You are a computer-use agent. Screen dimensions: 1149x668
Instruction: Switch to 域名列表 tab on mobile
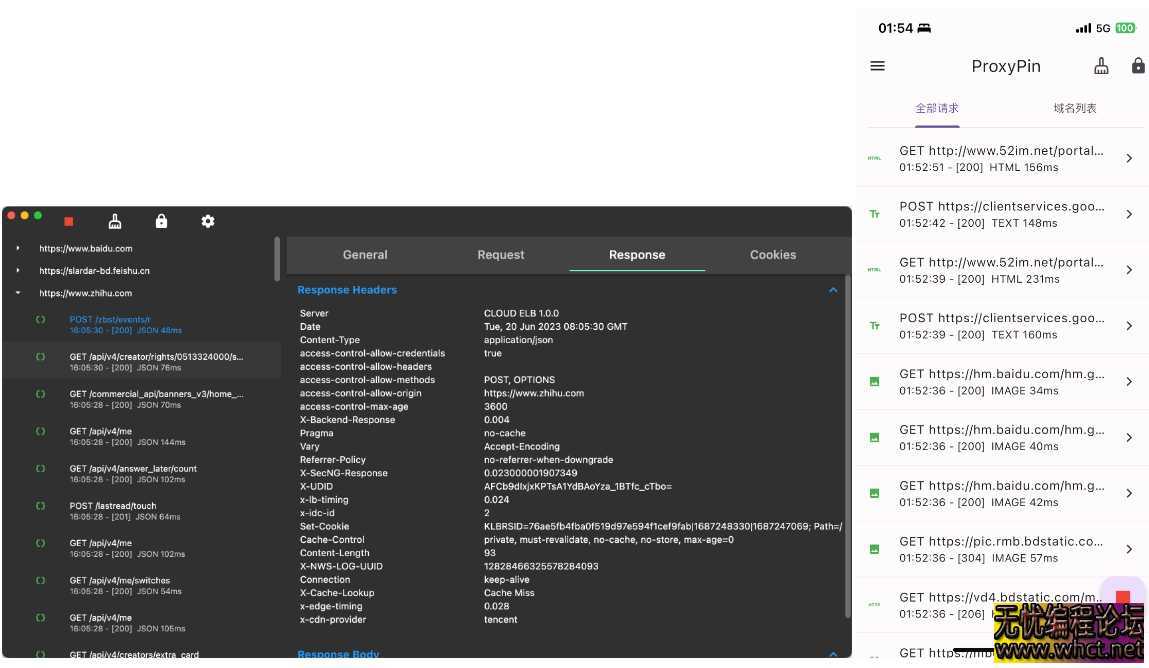pyautogui.click(x=1074, y=108)
